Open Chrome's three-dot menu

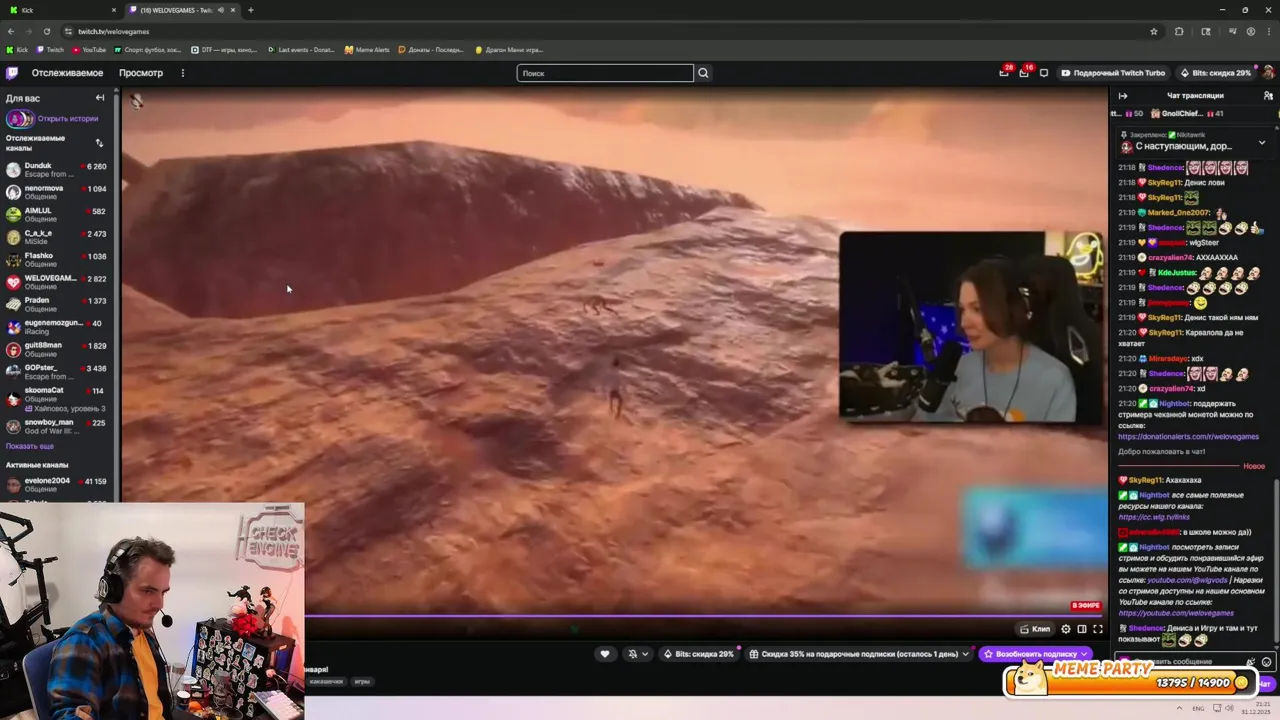[1268, 31]
